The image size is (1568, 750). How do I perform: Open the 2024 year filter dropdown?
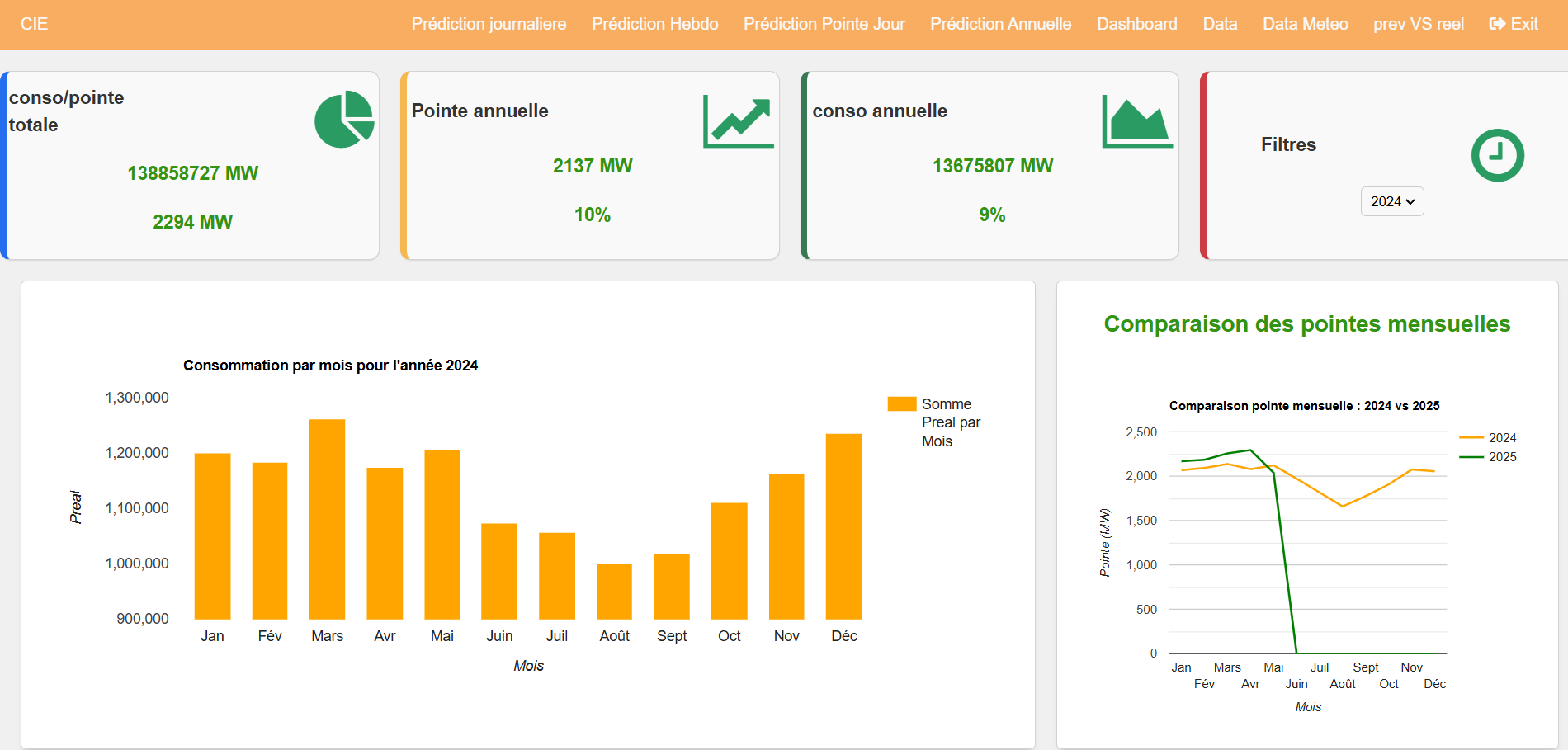click(1391, 201)
